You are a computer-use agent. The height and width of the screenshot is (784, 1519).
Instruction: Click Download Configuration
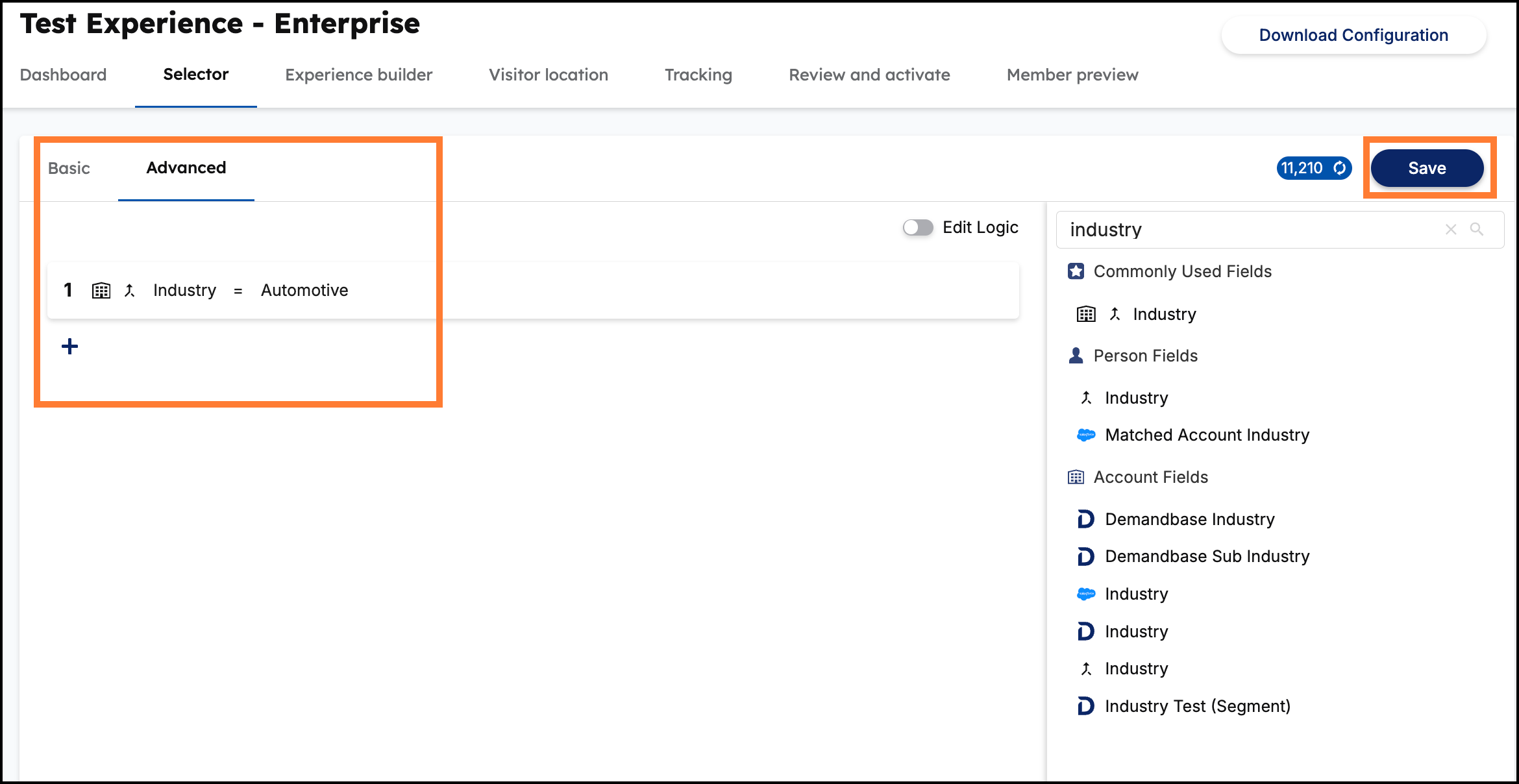[x=1352, y=35]
